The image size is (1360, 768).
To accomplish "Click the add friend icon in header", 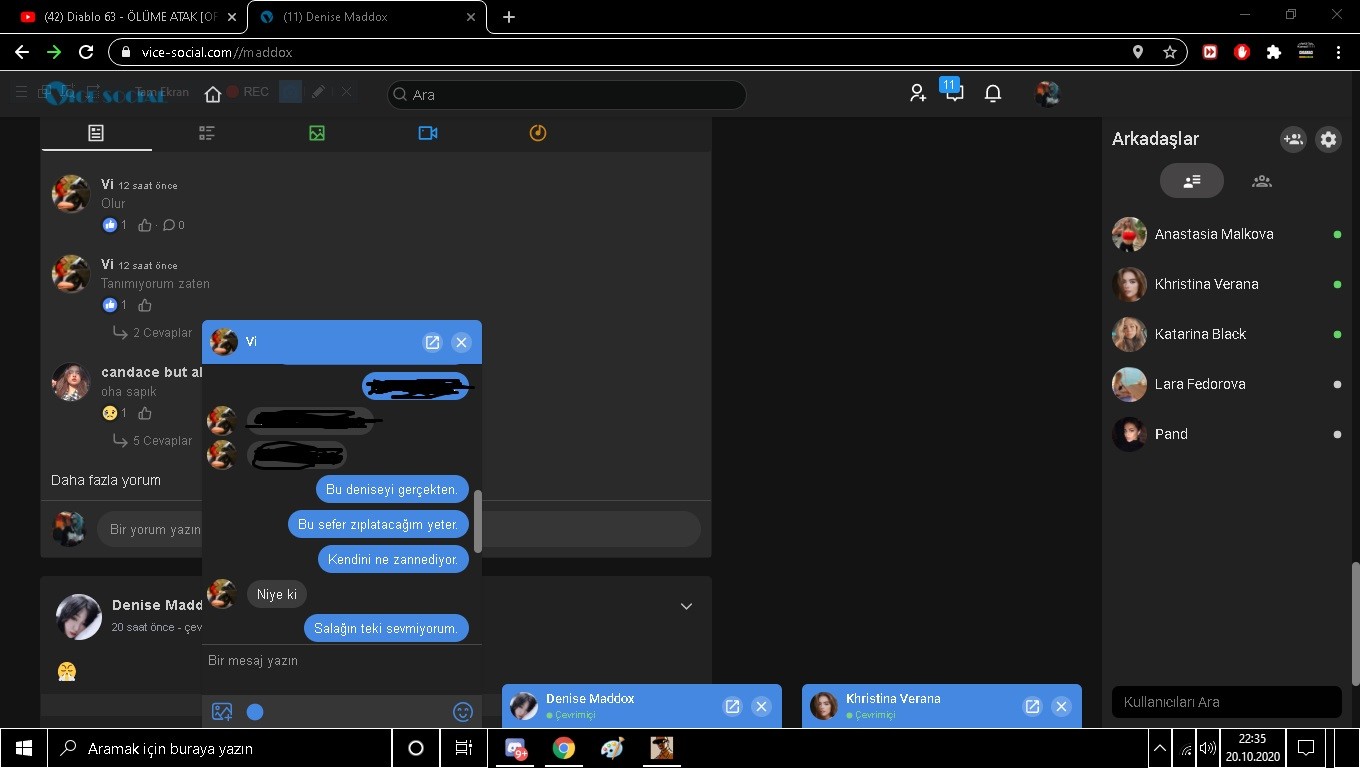I will [917, 94].
